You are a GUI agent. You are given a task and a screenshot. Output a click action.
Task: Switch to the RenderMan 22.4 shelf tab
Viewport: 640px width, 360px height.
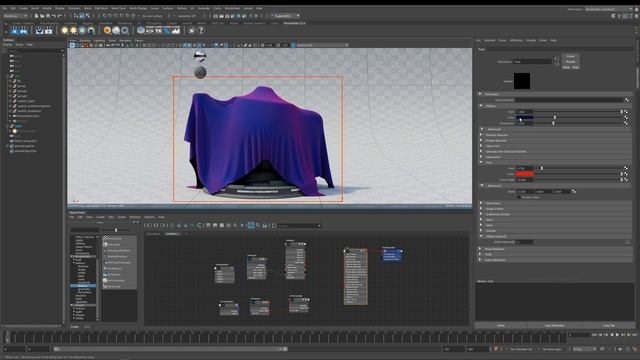294,23
